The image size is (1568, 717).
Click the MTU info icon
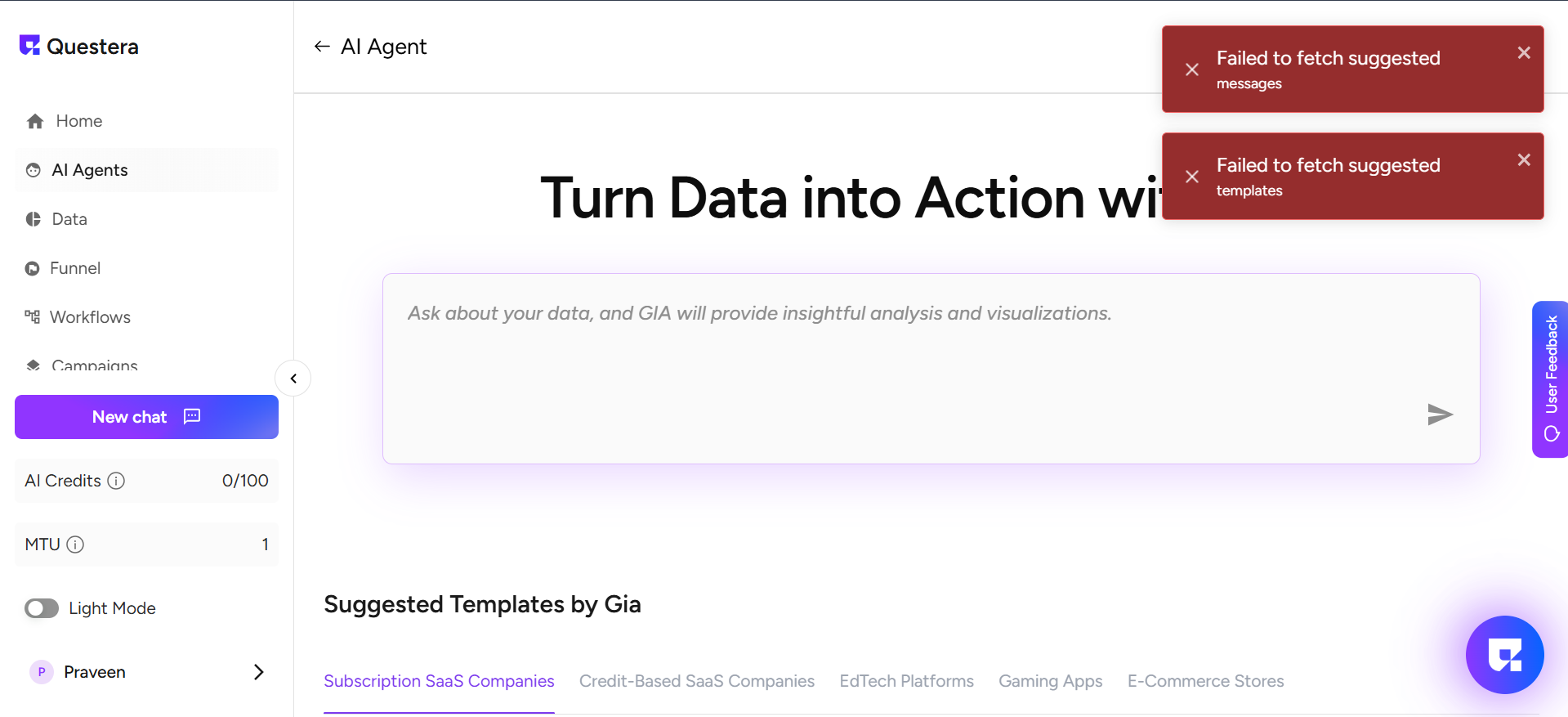coord(75,544)
